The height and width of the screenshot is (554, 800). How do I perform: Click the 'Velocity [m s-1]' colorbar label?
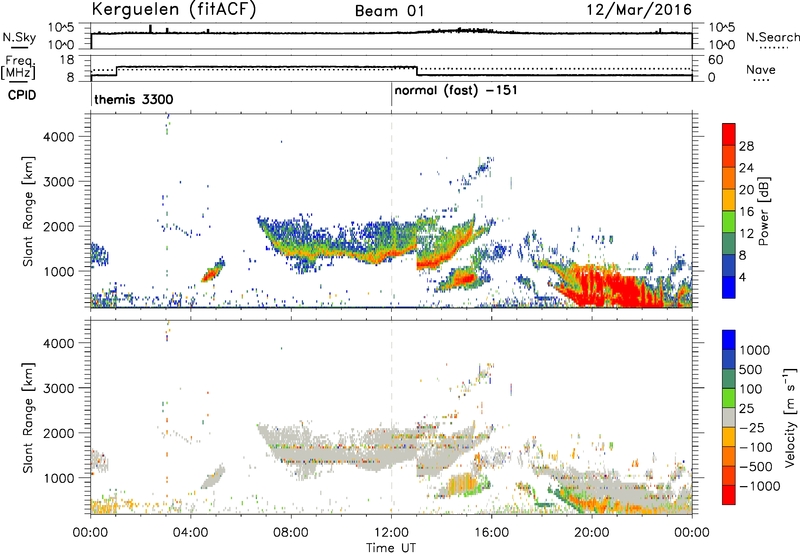[791, 417]
